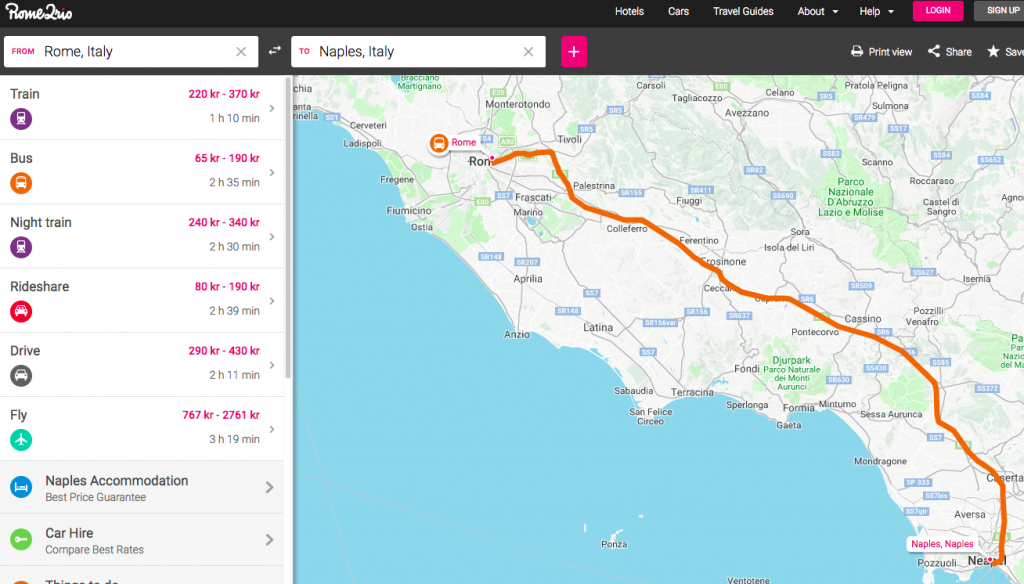Select the Train price 220 kr - 370 kr
Screen dimensions: 1024x584
(x=224, y=94)
